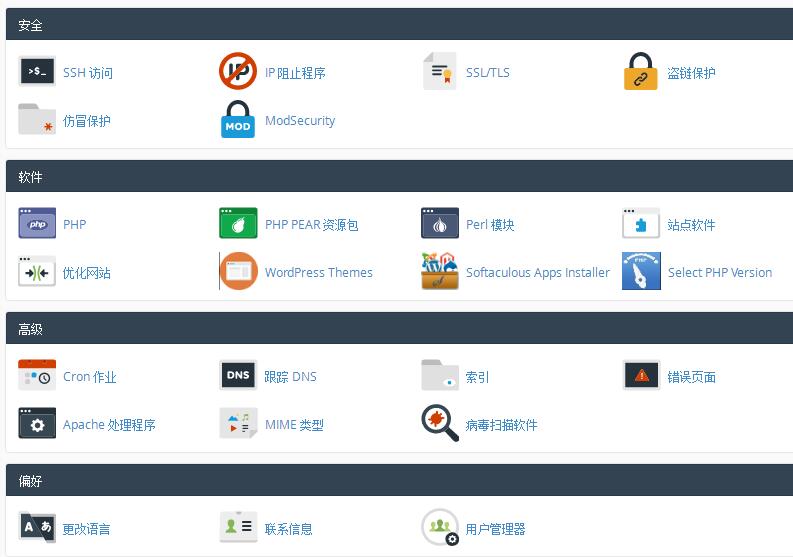Image resolution: width=793 pixels, height=557 pixels.
Task: Click the 更改语言 link
Action: pos(87,529)
